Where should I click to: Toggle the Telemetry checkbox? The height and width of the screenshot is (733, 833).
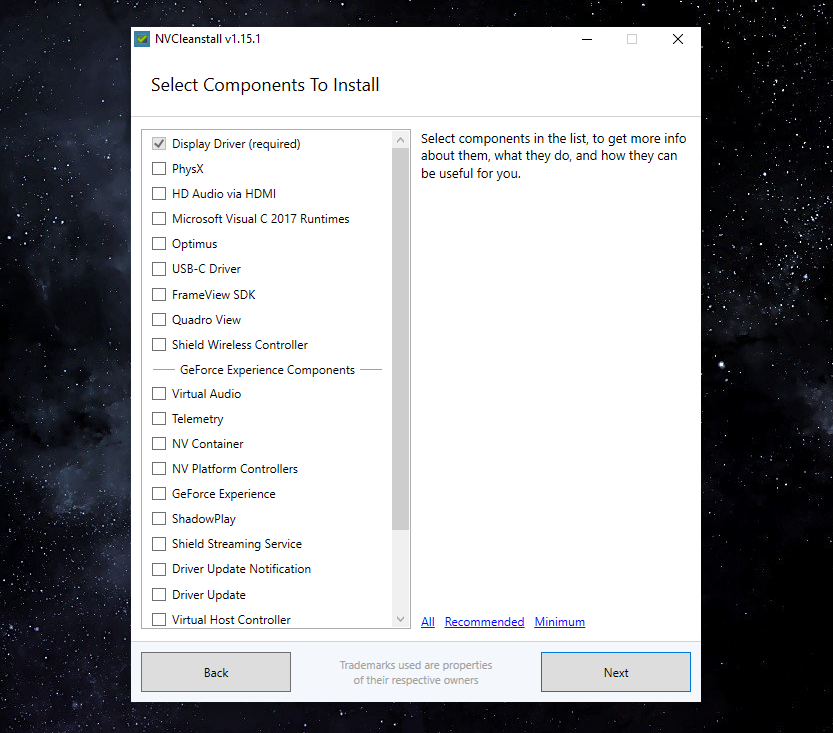159,419
